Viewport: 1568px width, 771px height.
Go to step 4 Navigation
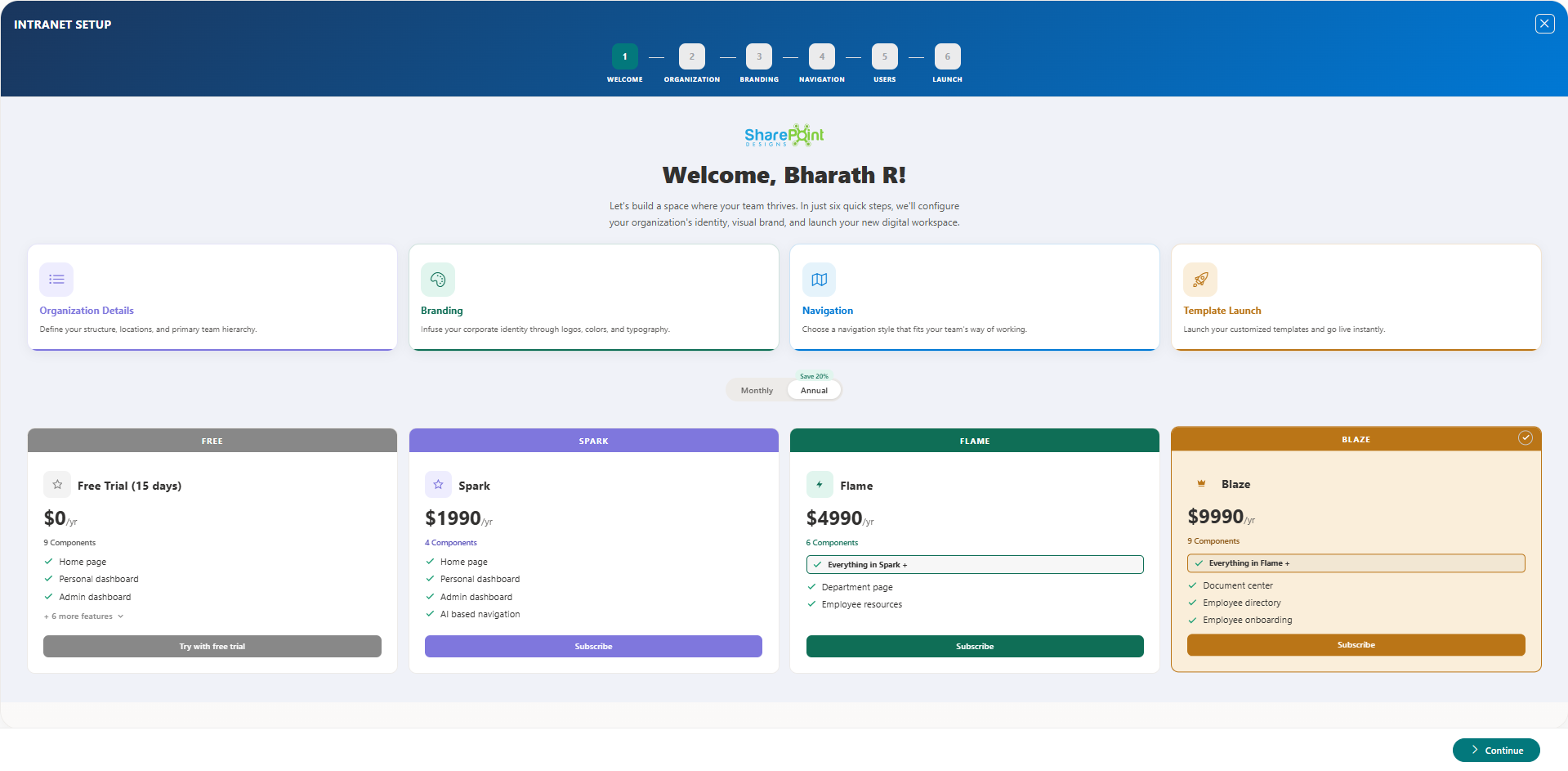tap(822, 56)
